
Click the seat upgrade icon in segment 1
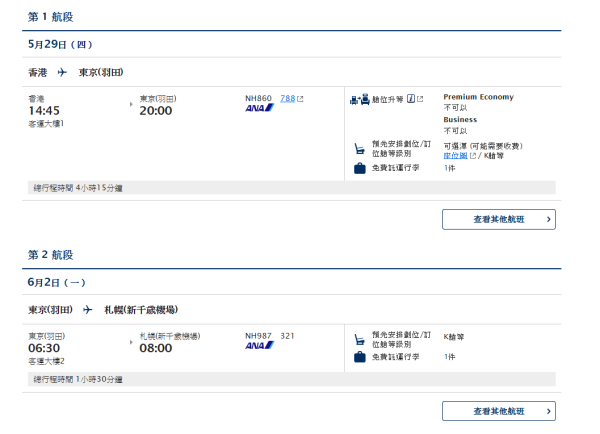coord(359,98)
